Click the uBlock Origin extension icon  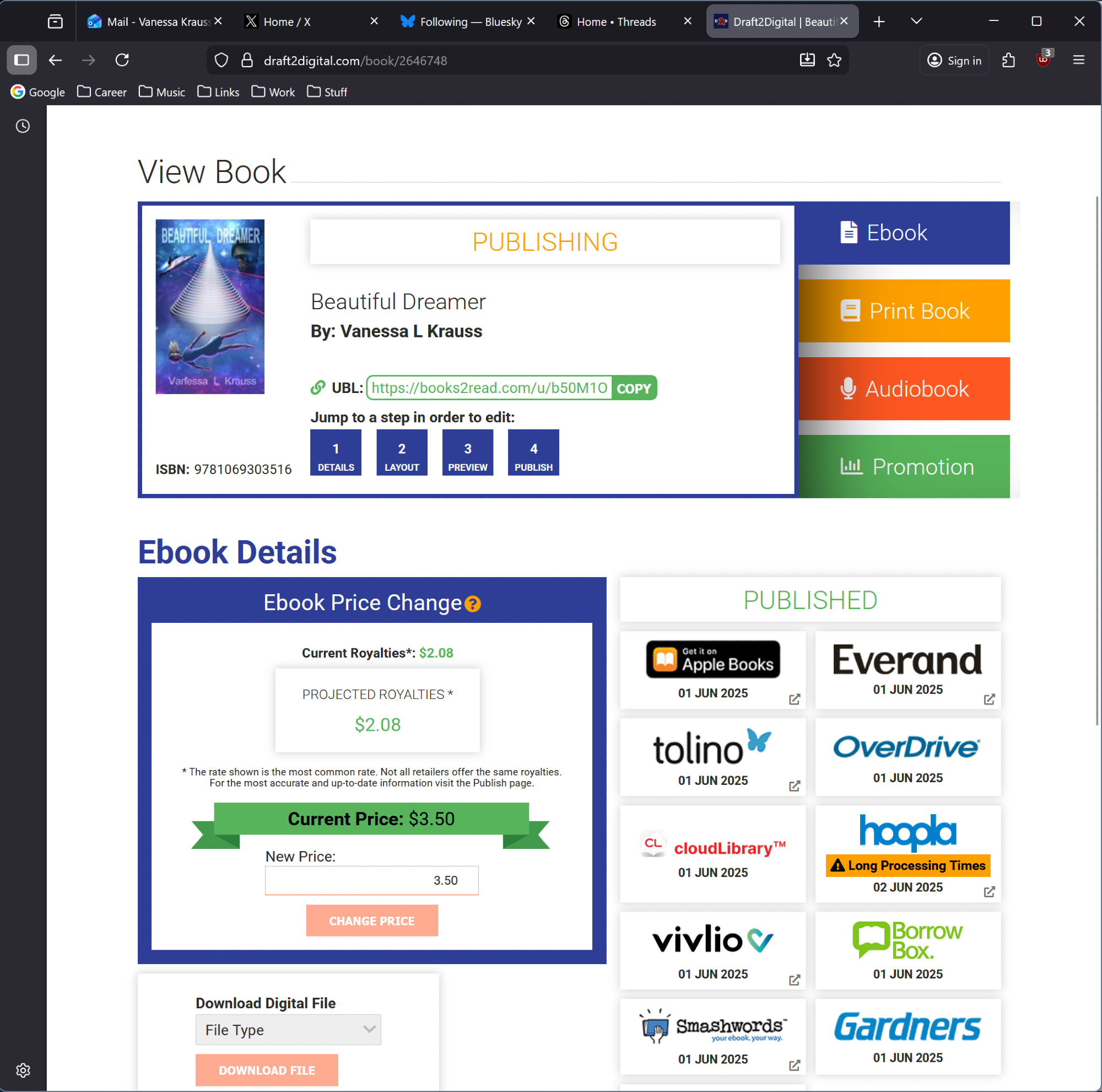[x=1043, y=60]
